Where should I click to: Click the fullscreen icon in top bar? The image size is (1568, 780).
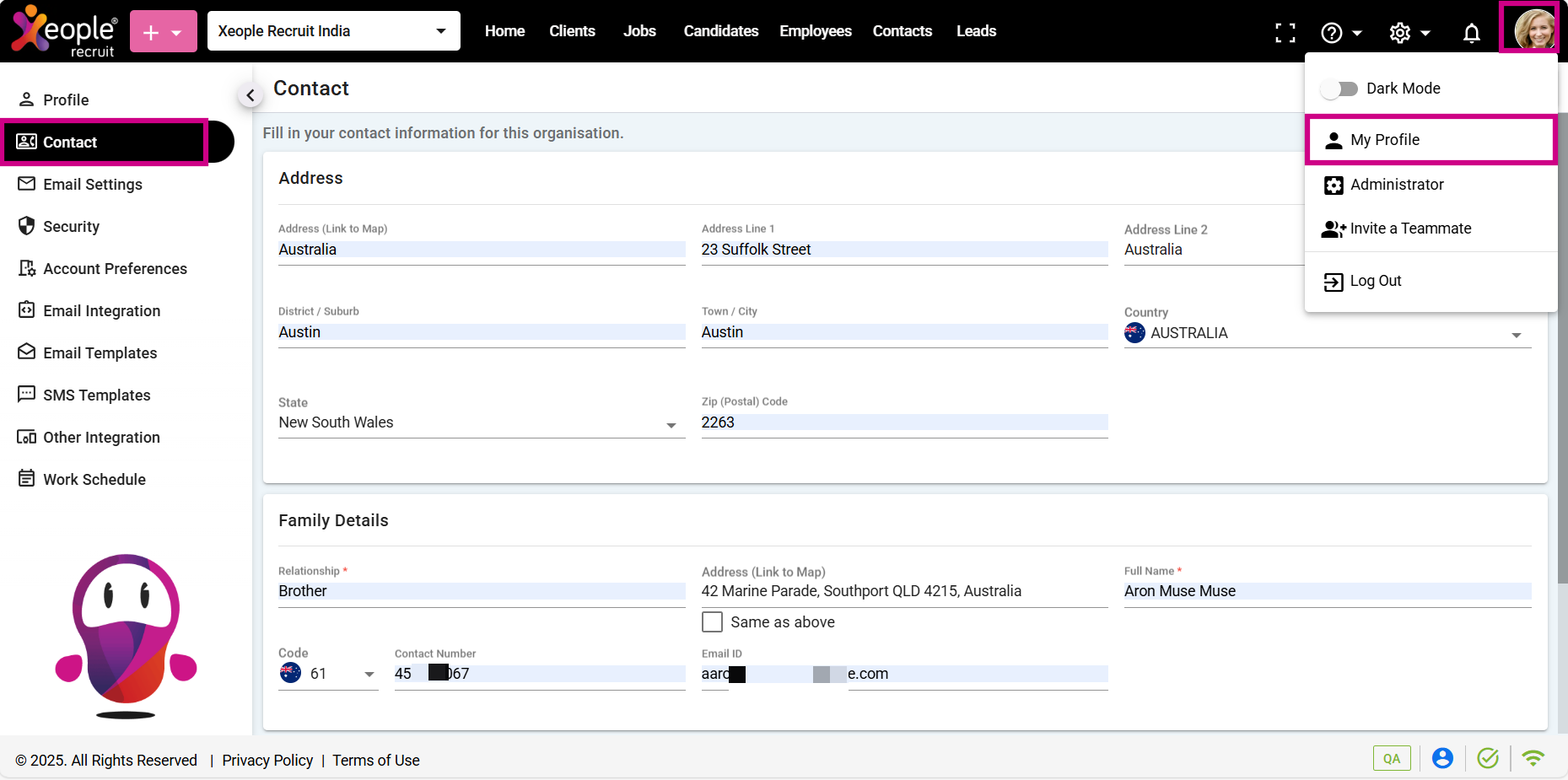(1285, 32)
